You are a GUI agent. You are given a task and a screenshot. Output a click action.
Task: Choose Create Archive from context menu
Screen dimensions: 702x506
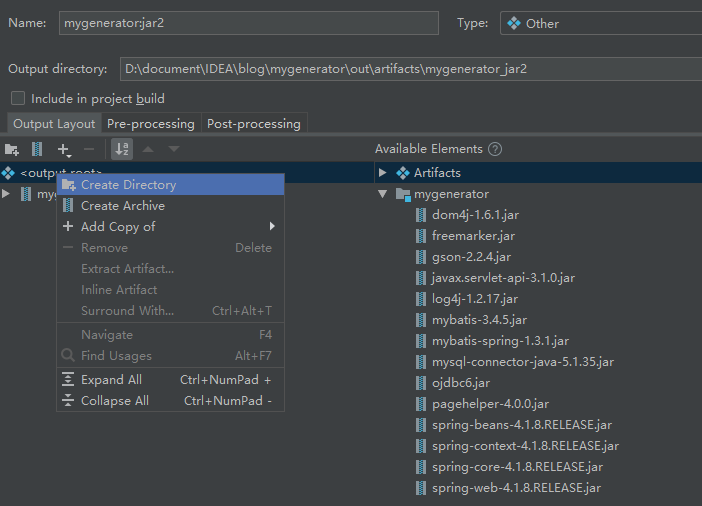pos(122,206)
